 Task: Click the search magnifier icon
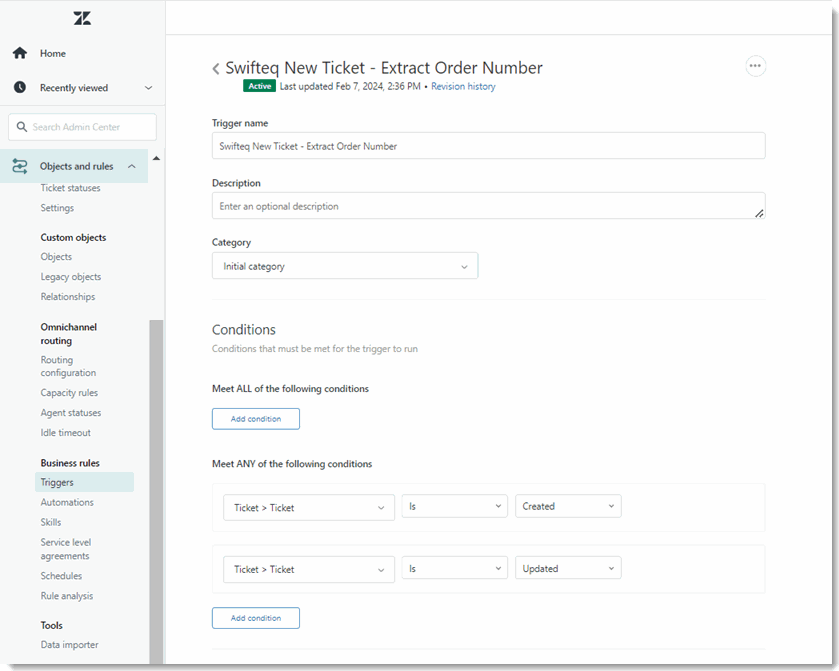(22, 127)
